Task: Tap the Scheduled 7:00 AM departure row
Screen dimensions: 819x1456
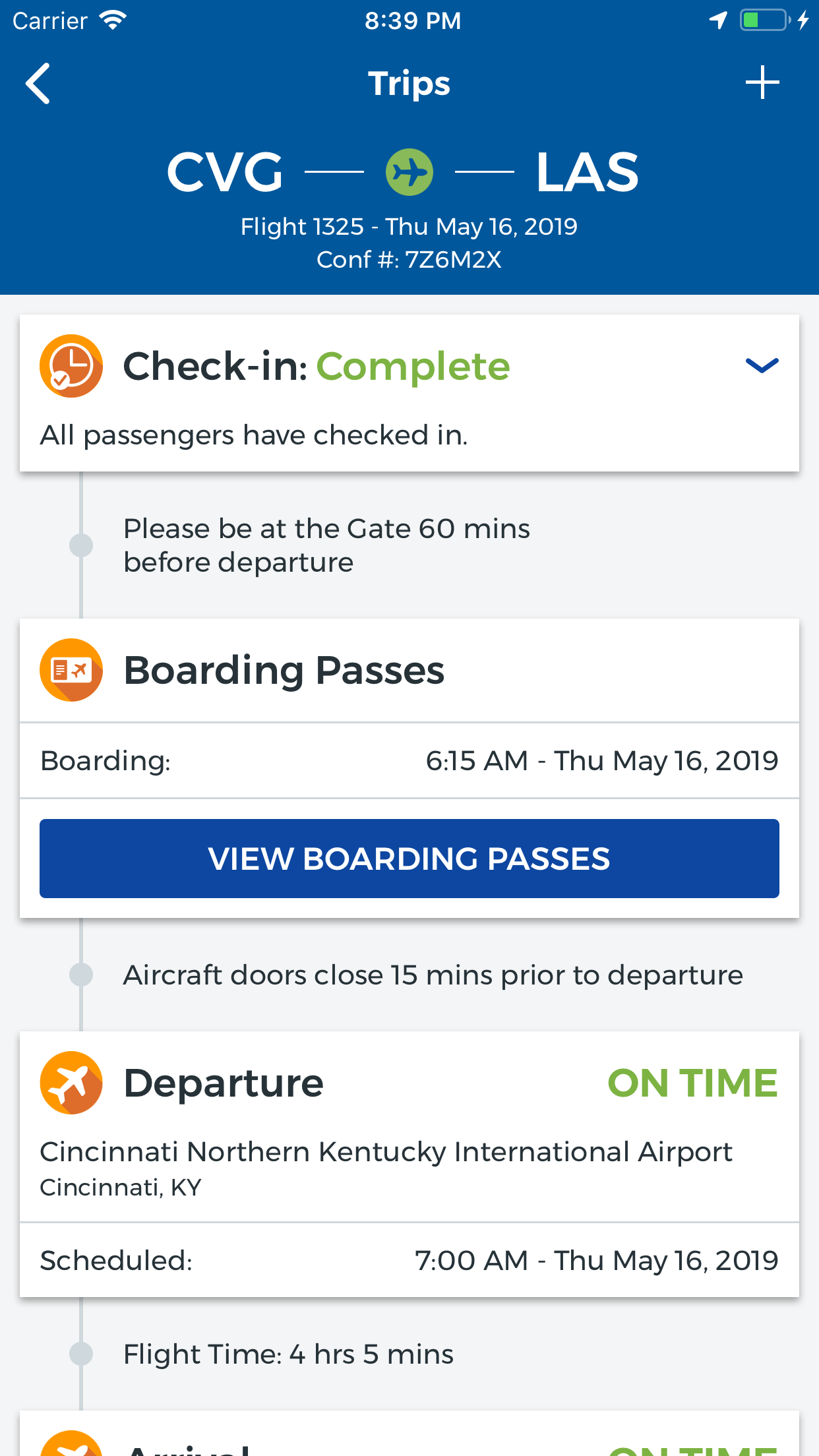Action: coord(409,1260)
